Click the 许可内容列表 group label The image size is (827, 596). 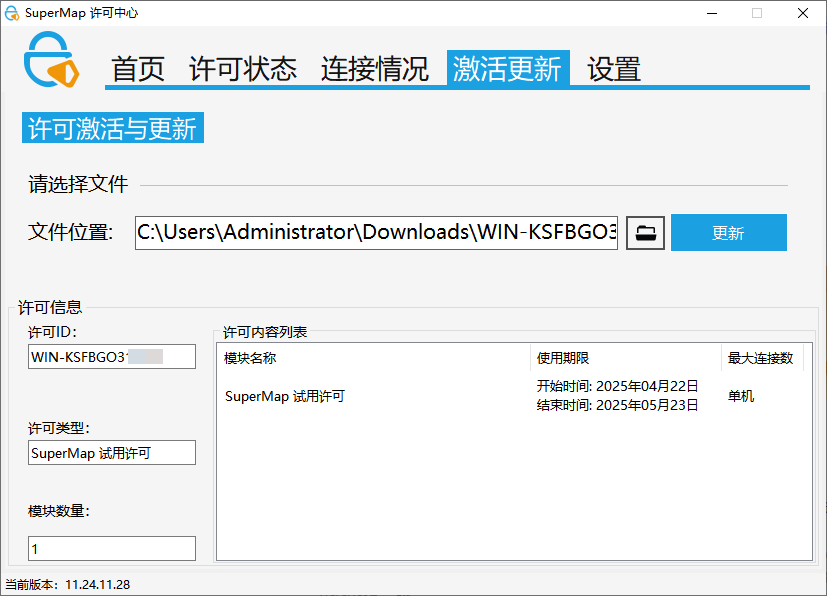(x=265, y=332)
